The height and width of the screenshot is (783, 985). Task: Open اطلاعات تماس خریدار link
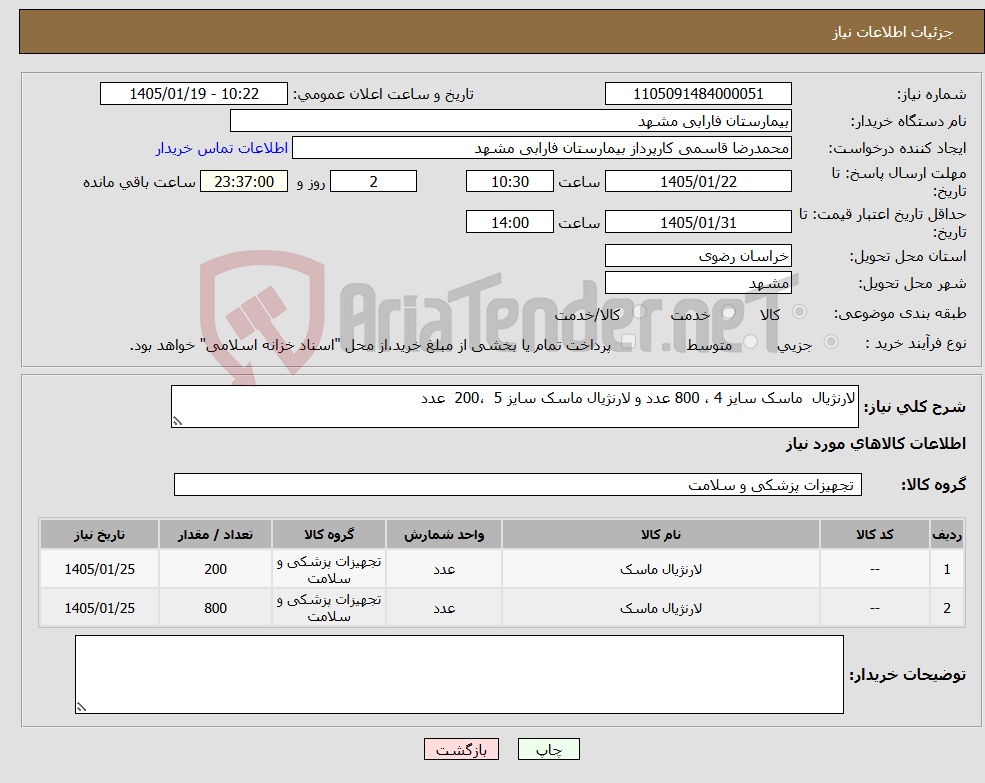point(222,148)
